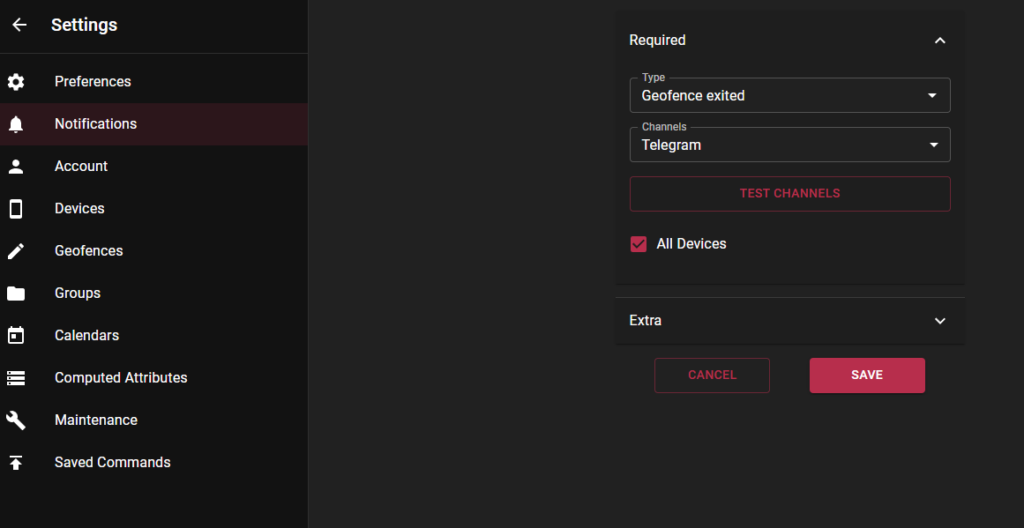1024x528 pixels.
Task: Save the notification settings
Action: pyautogui.click(x=867, y=375)
